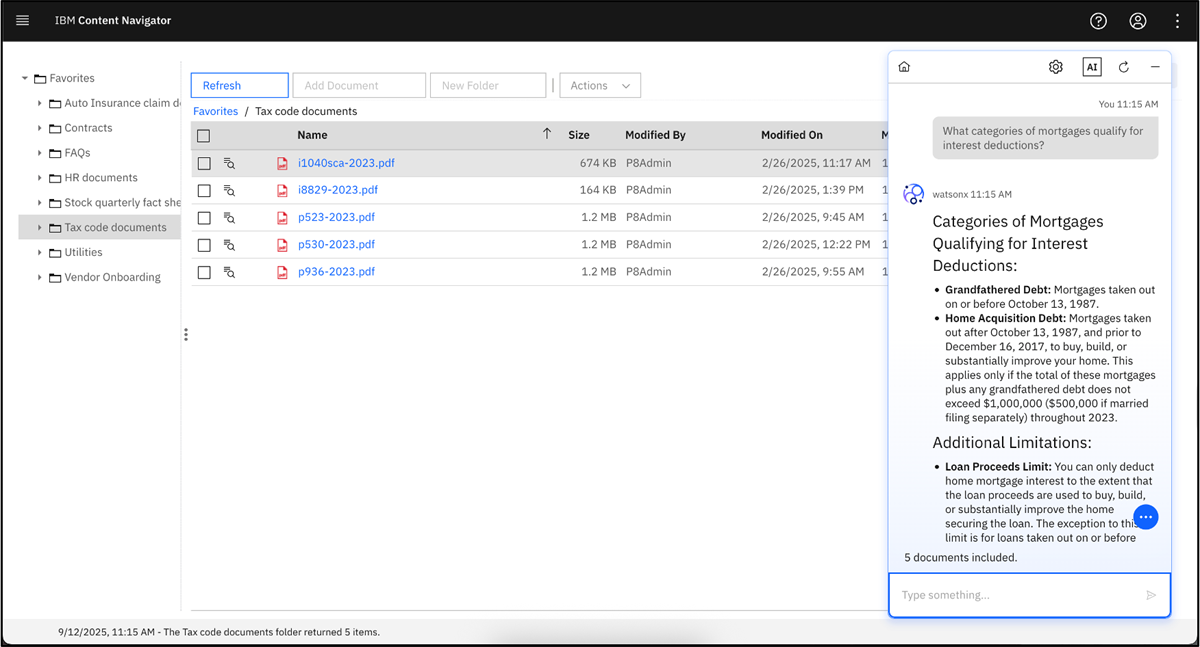The width and height of the screenshot is (1200, 647).
Task: Restart the chat with refresh icon
Action: click(x=1124, y=67)
